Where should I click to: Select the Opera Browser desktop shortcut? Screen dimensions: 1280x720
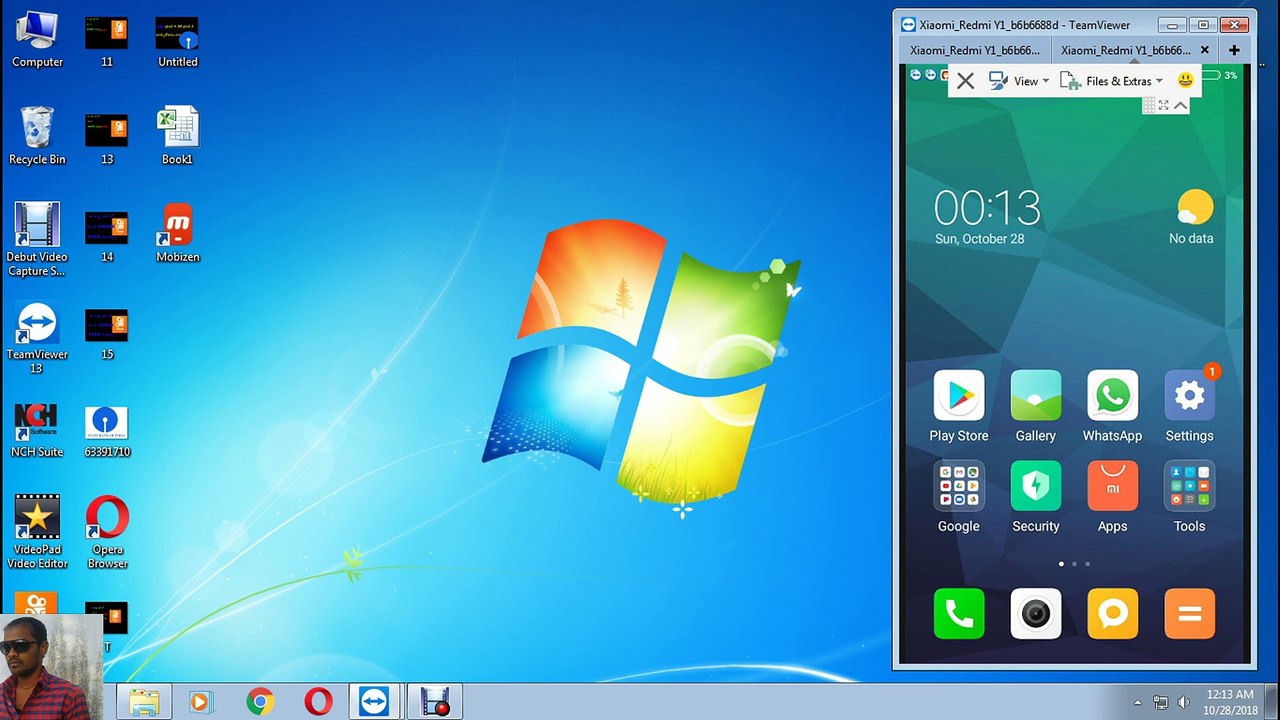pos(107,532)
